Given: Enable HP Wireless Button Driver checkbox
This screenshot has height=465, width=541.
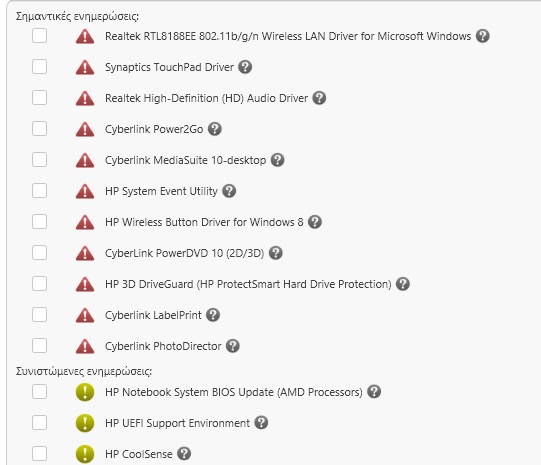Looking at the screenshot, I should tap(39, 221).
